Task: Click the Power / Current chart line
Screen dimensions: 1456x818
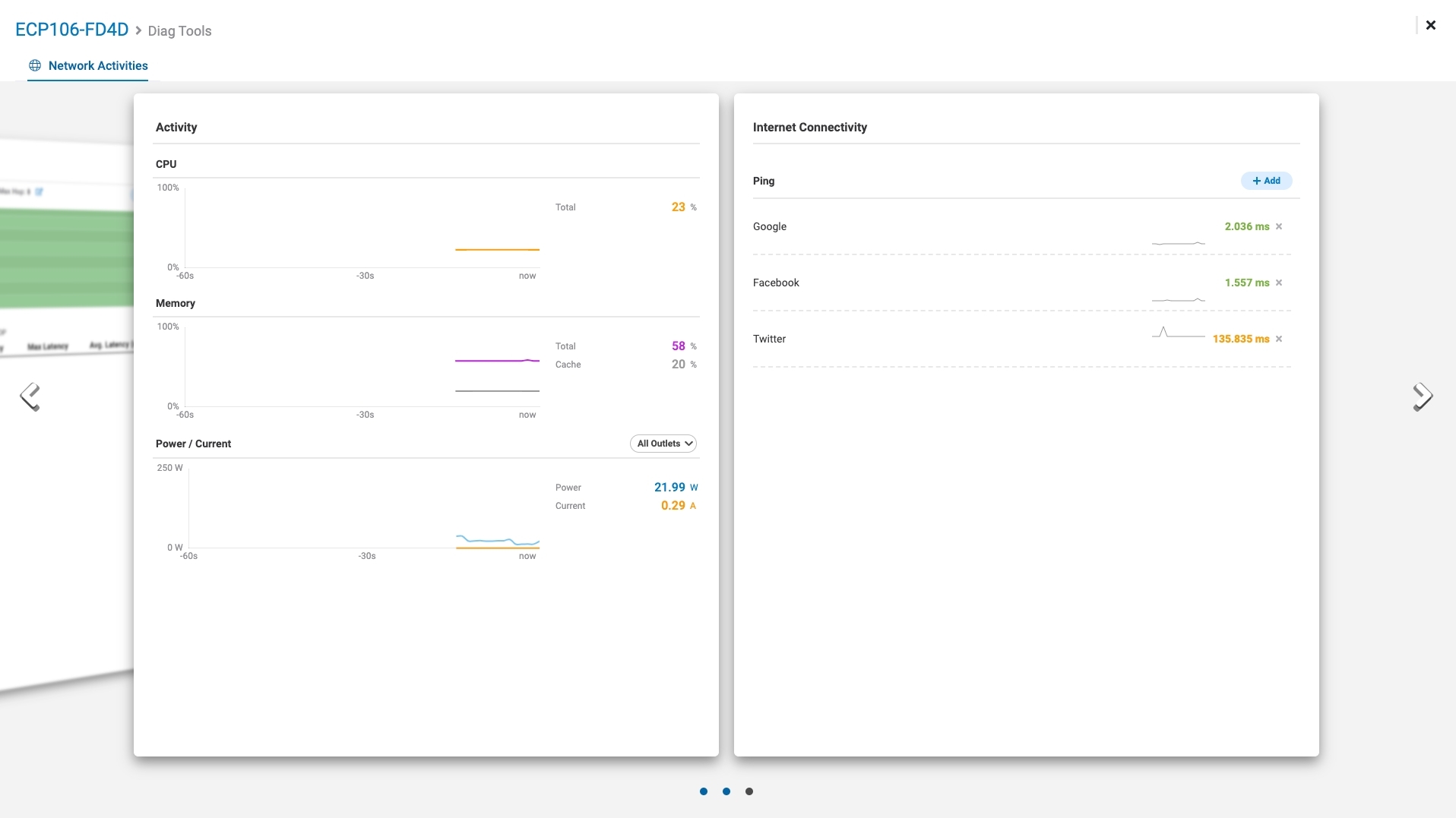Action: click(x=497, y=541)
